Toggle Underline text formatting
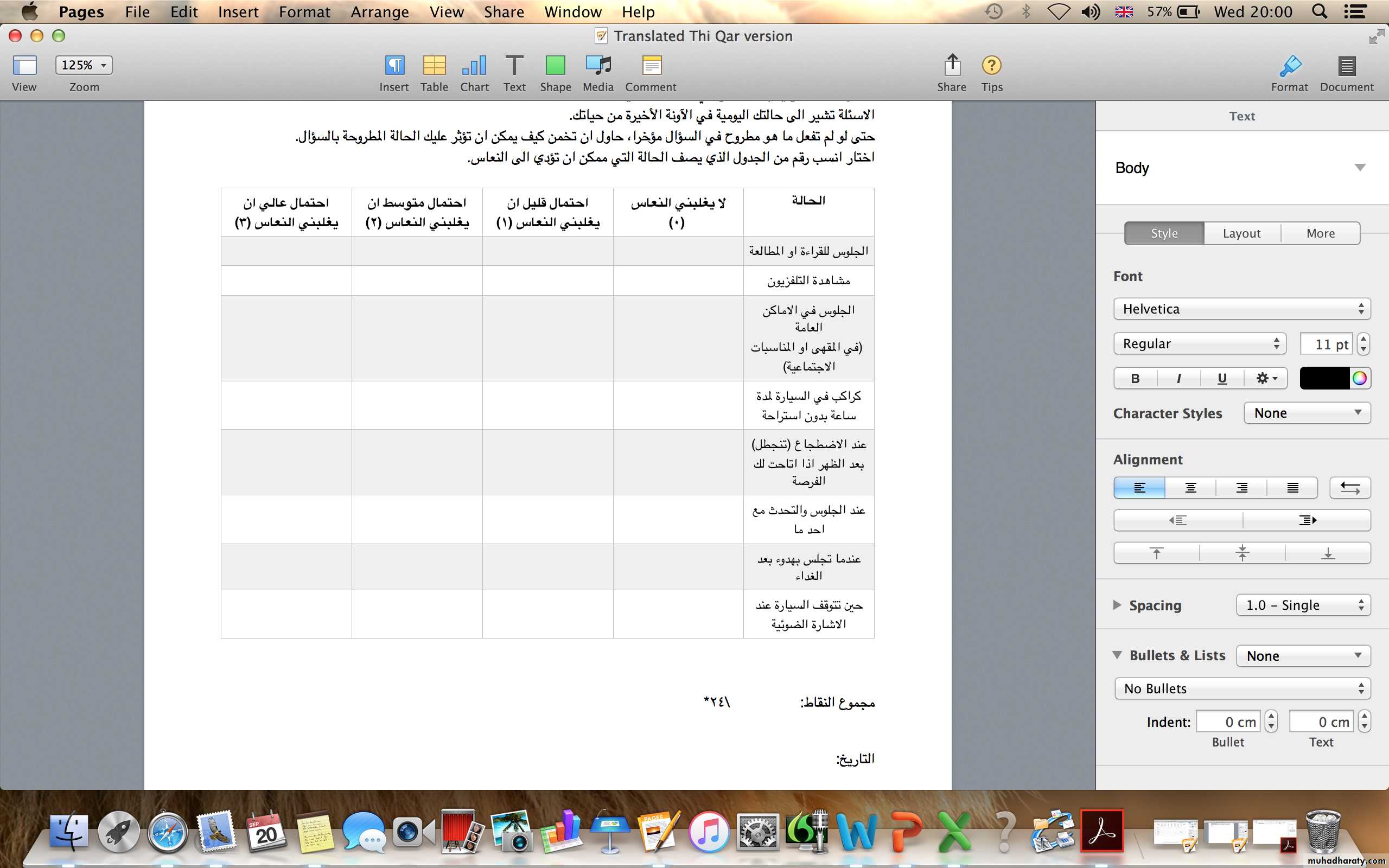 point(1222,378)
